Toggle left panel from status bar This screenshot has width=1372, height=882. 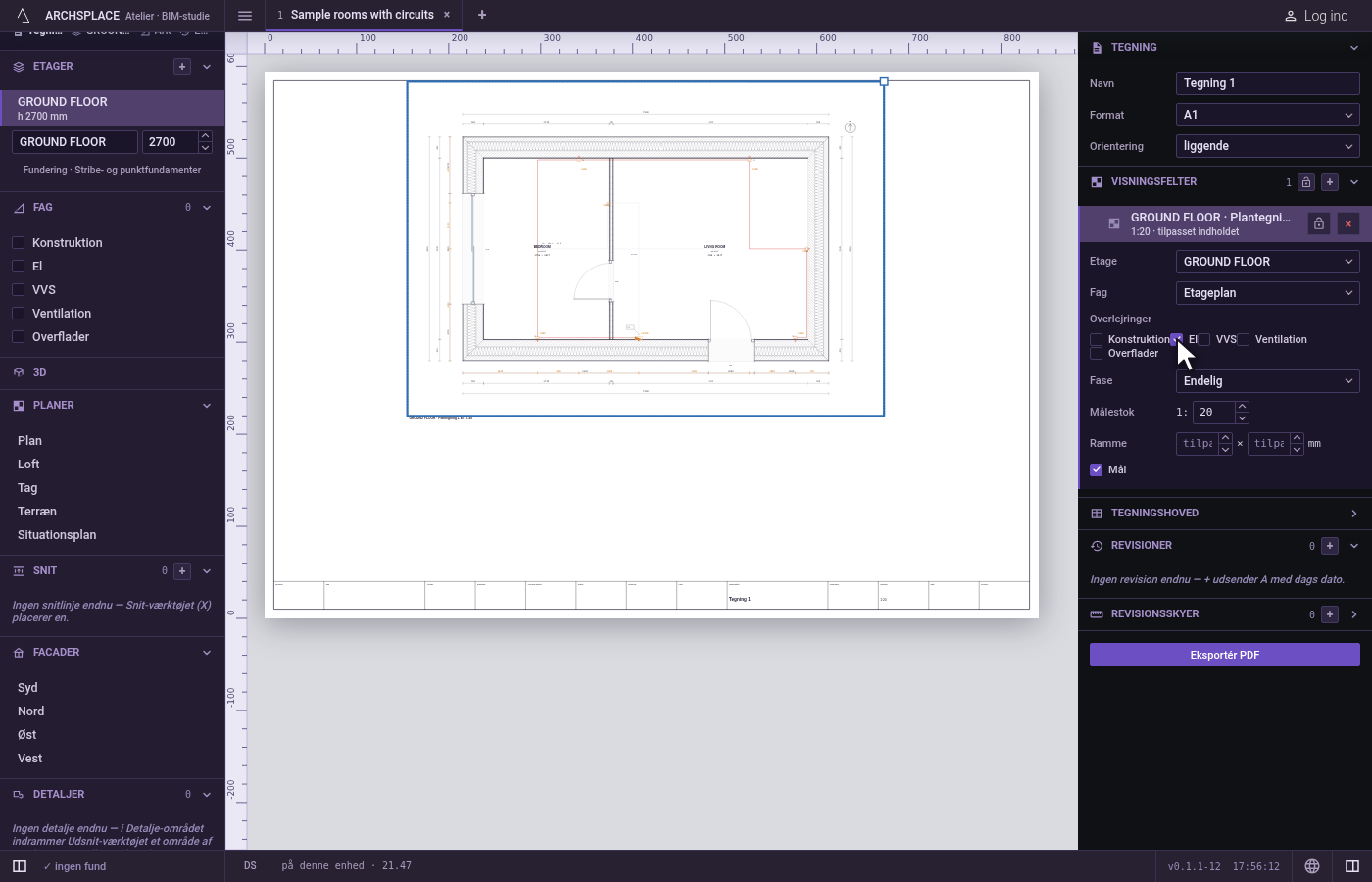pos(20,866)
